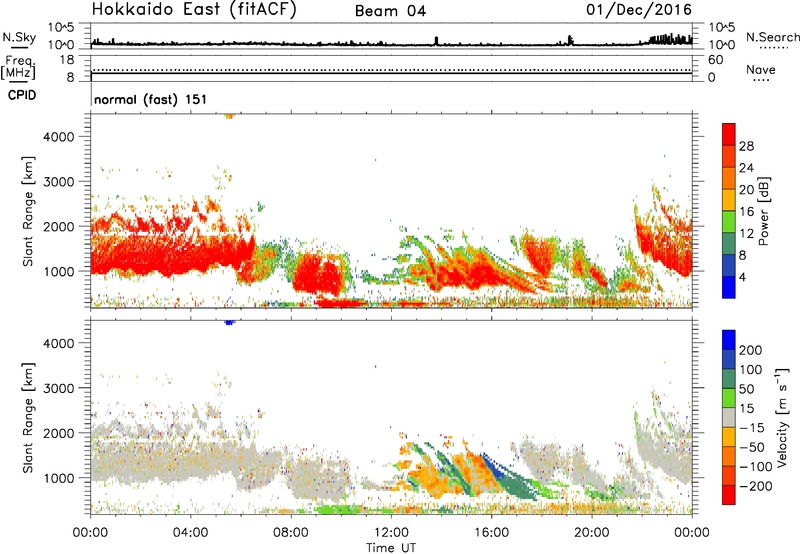This screenshot has width=800, height=554.
Task: Click the solid line sample under 'N.Sky'
Action: [x=19, y=47]
